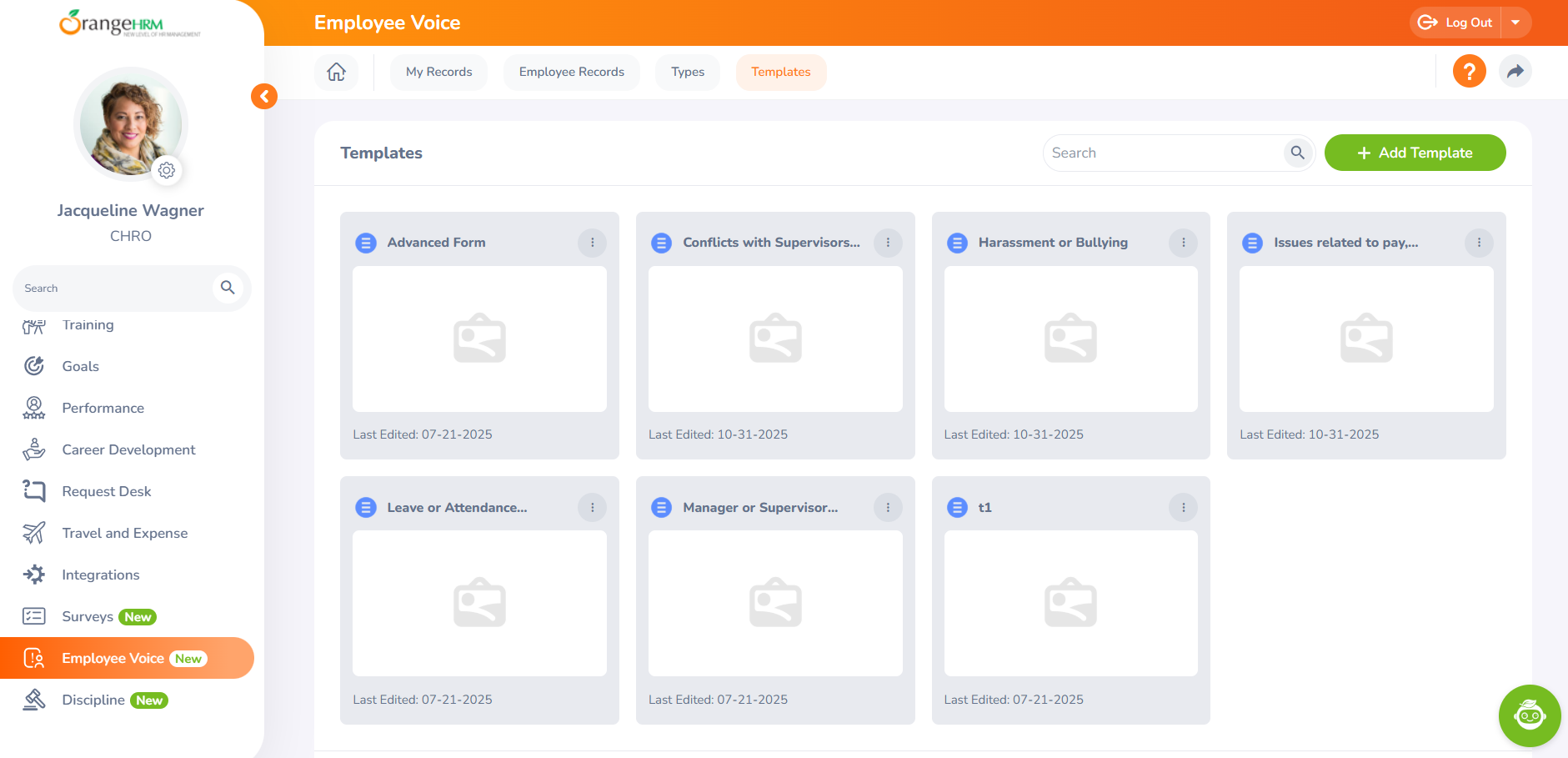Collapse the sidebar with the arrow toggle
The image size is (1568, 758).
click(x=264, y=97)
